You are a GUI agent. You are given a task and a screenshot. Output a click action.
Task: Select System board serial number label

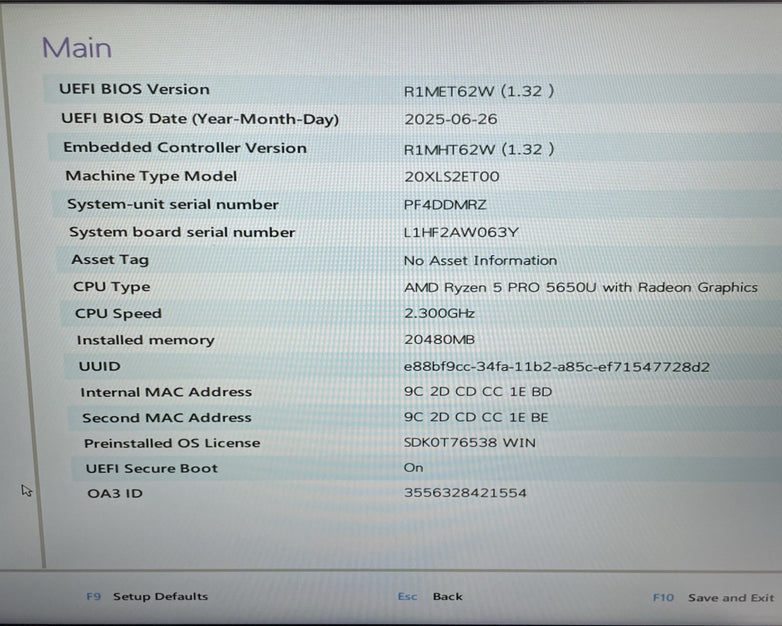pos(182,232)
